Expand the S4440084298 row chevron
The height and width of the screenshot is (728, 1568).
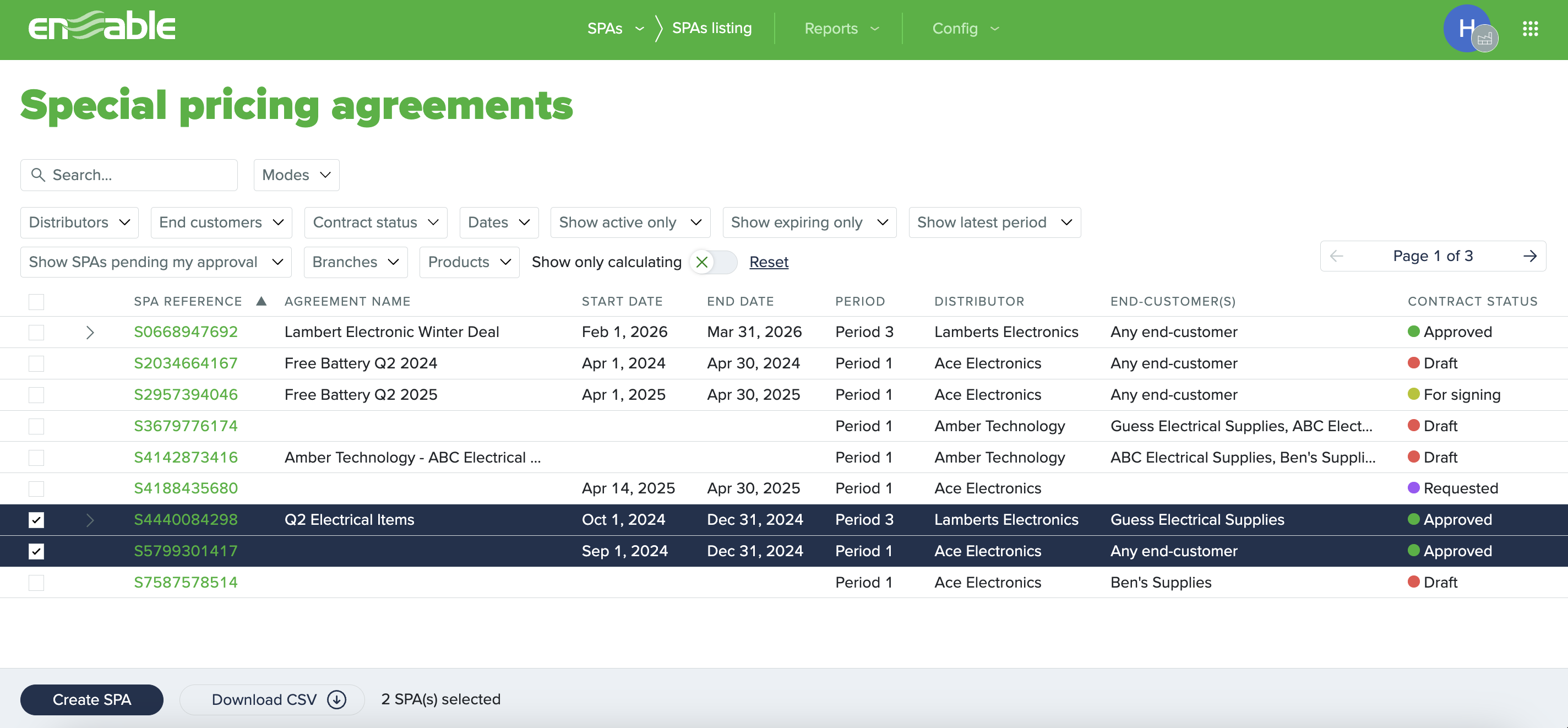tap(90, 520)
